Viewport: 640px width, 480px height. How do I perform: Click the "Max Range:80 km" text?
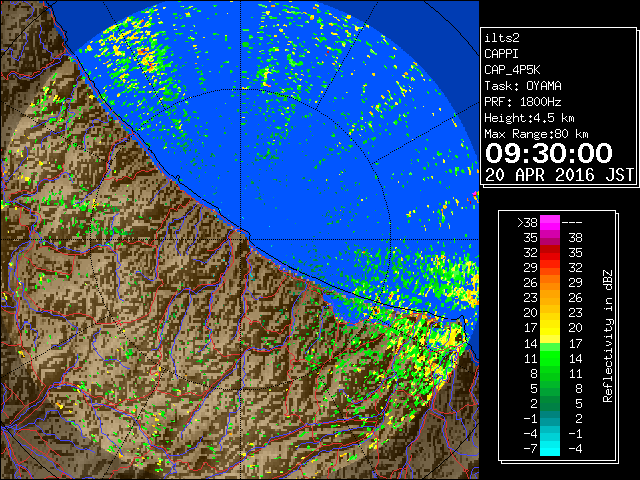point(536,134)
